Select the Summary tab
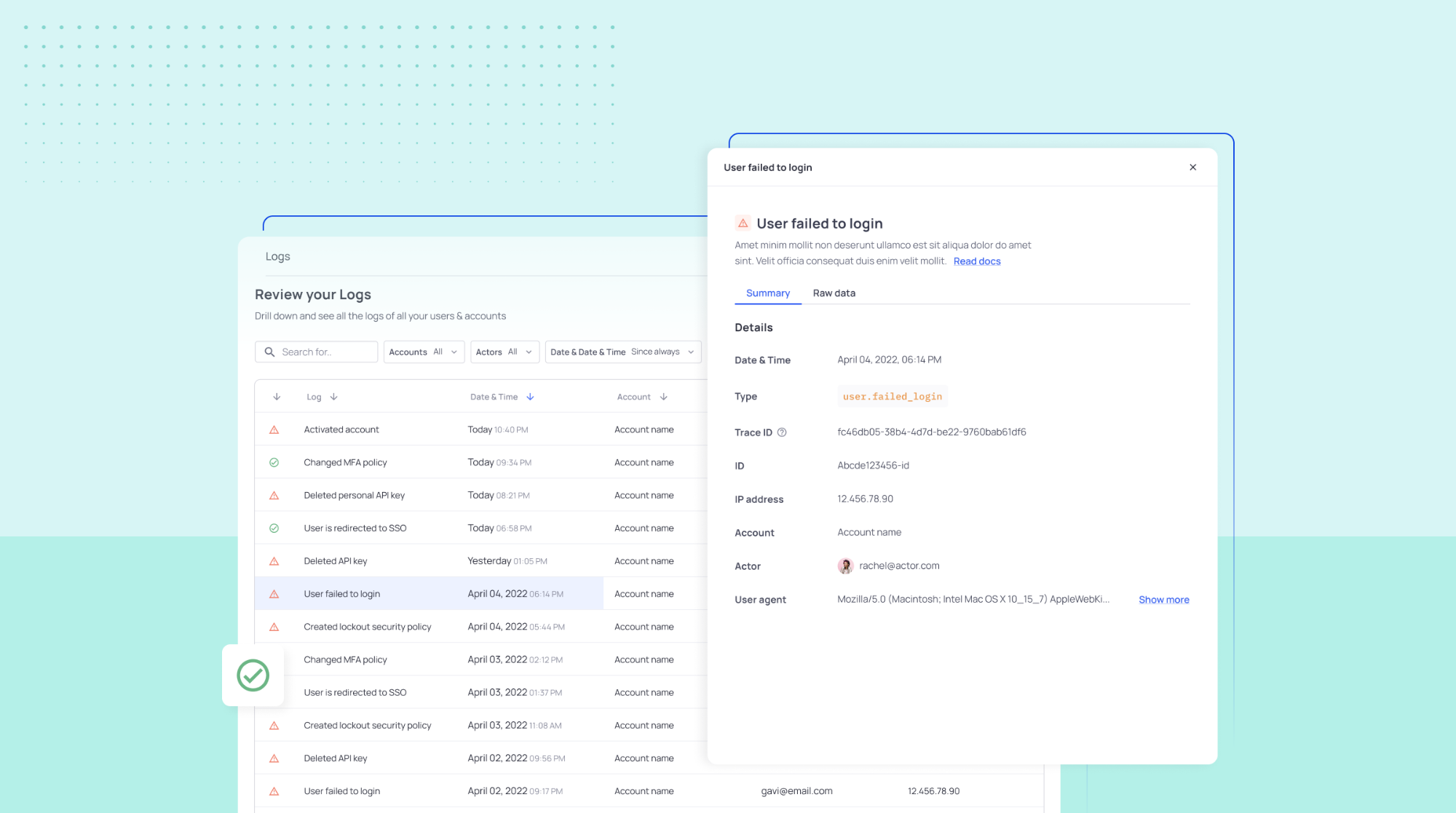Image resolution: width=1456 pixels, height=813 pixels. 768,293
